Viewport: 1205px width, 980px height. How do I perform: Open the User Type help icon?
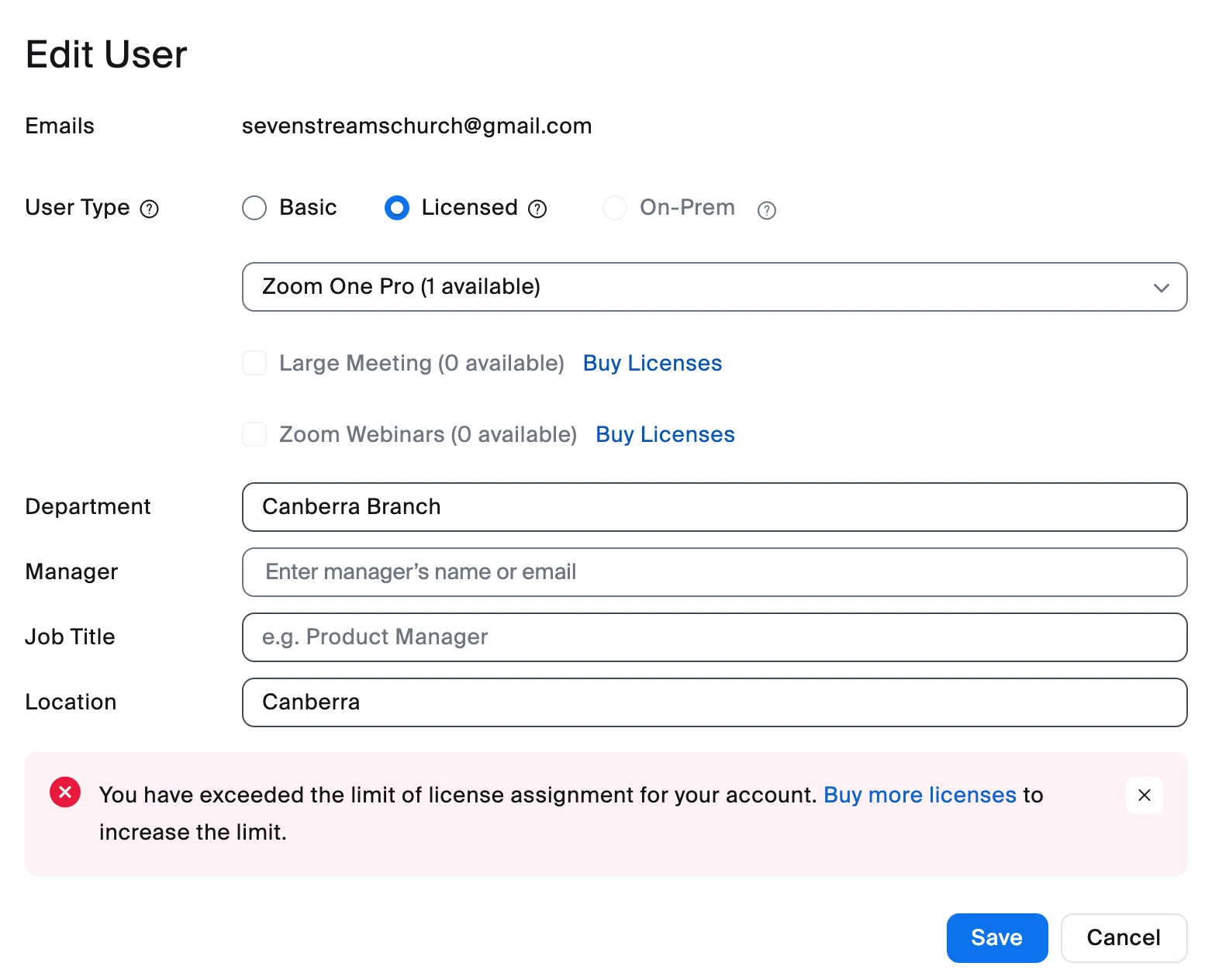point(149,209)
